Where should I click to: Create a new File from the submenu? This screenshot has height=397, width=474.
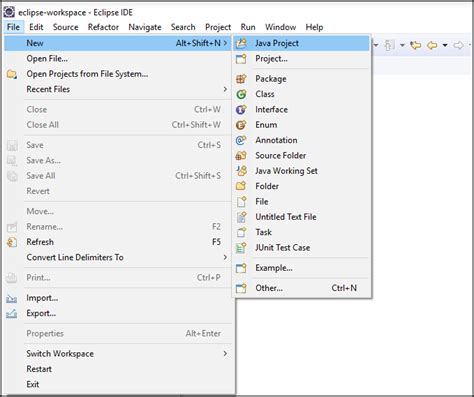pyautogui.click(x=302, y=201)
